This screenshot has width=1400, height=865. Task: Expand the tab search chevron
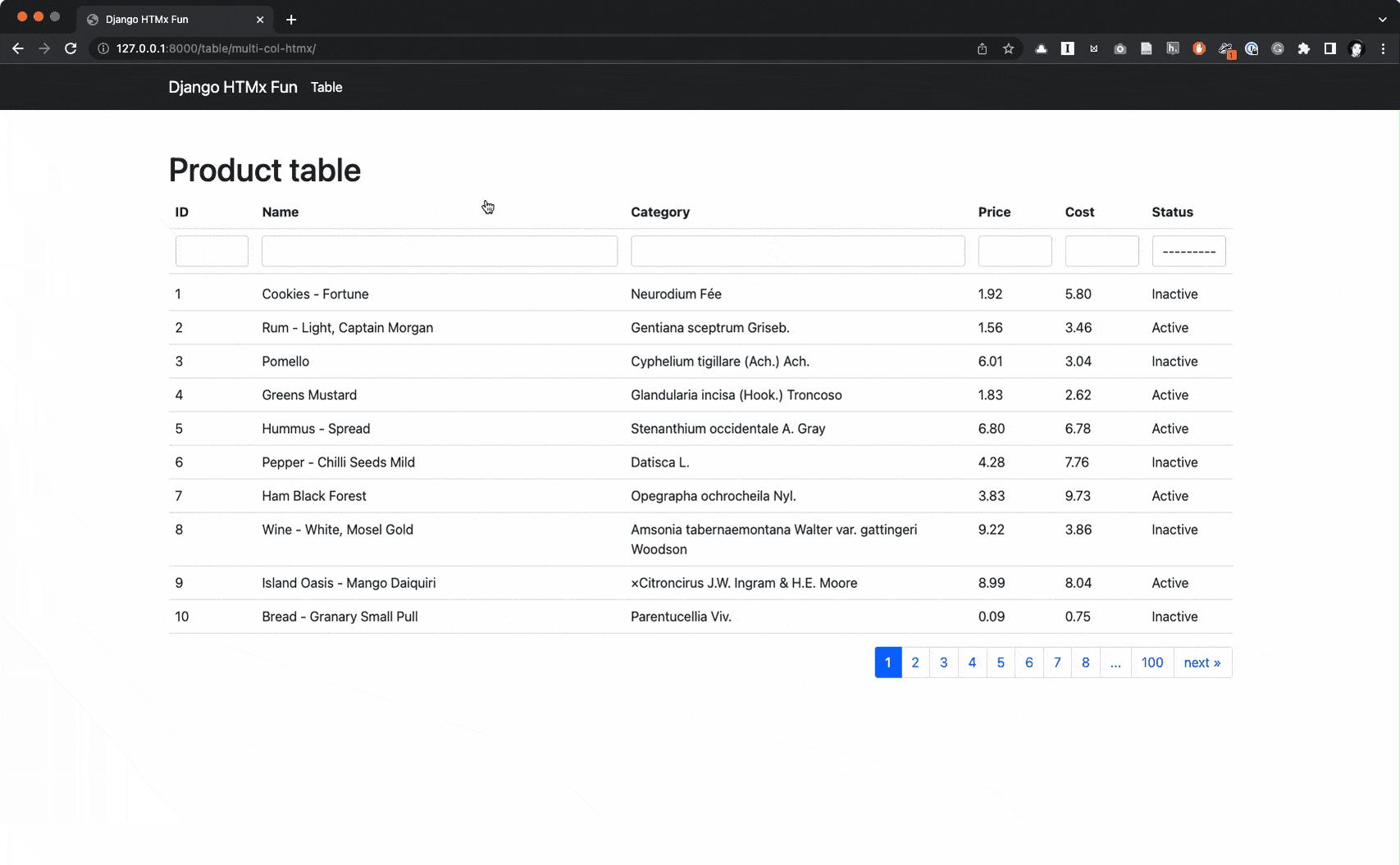pos(1382,19)
